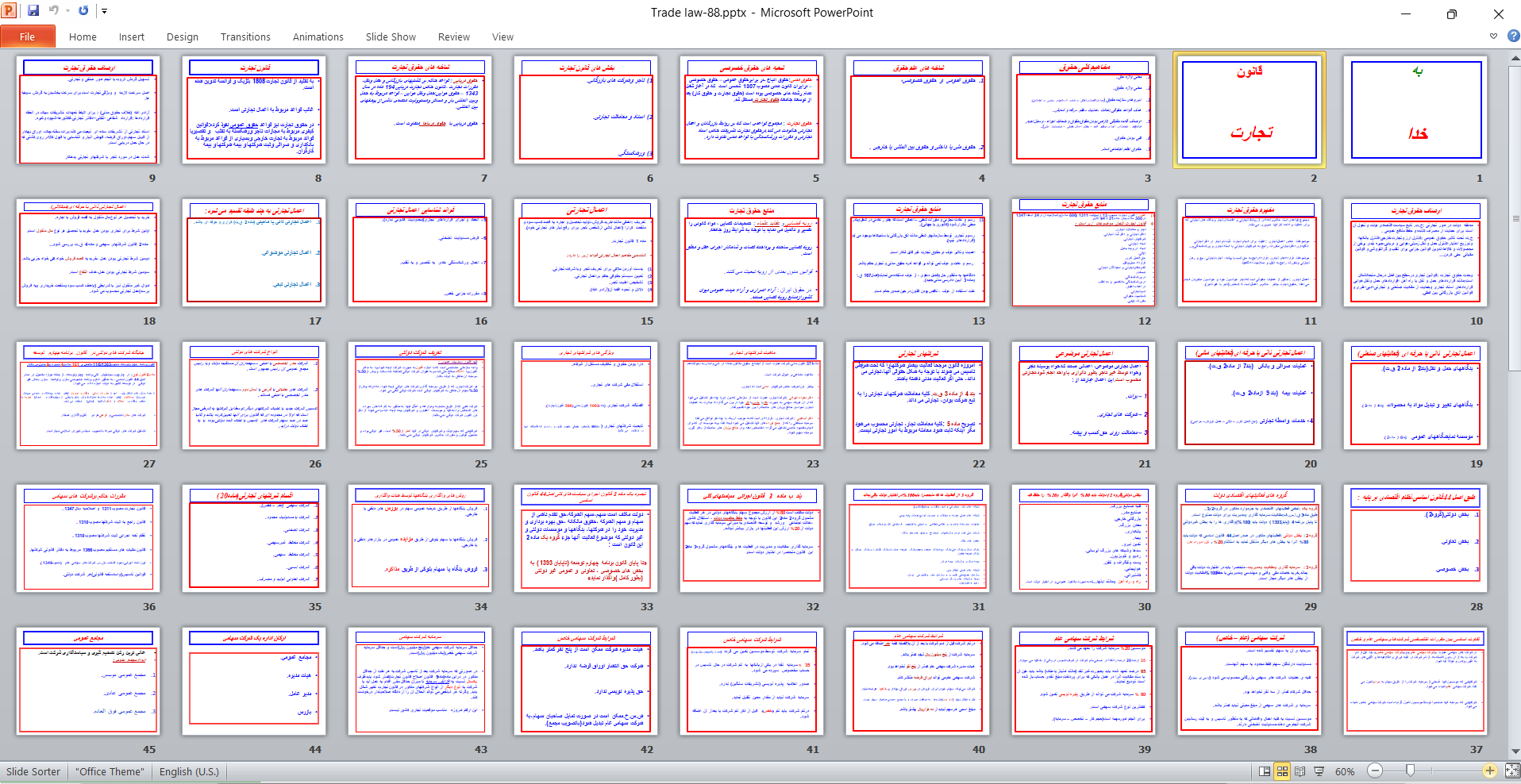Open the Design ribbon tab

(x=183, y=37)
